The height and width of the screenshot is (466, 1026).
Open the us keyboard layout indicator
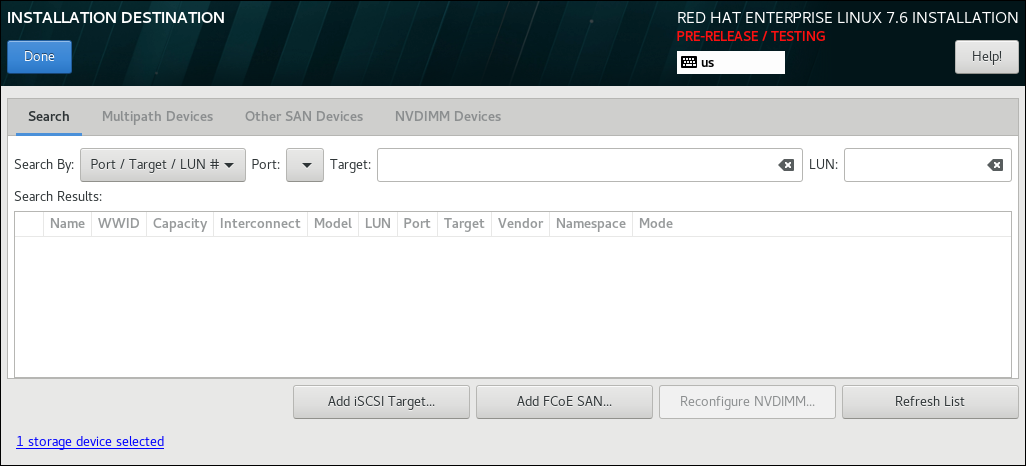730,62
